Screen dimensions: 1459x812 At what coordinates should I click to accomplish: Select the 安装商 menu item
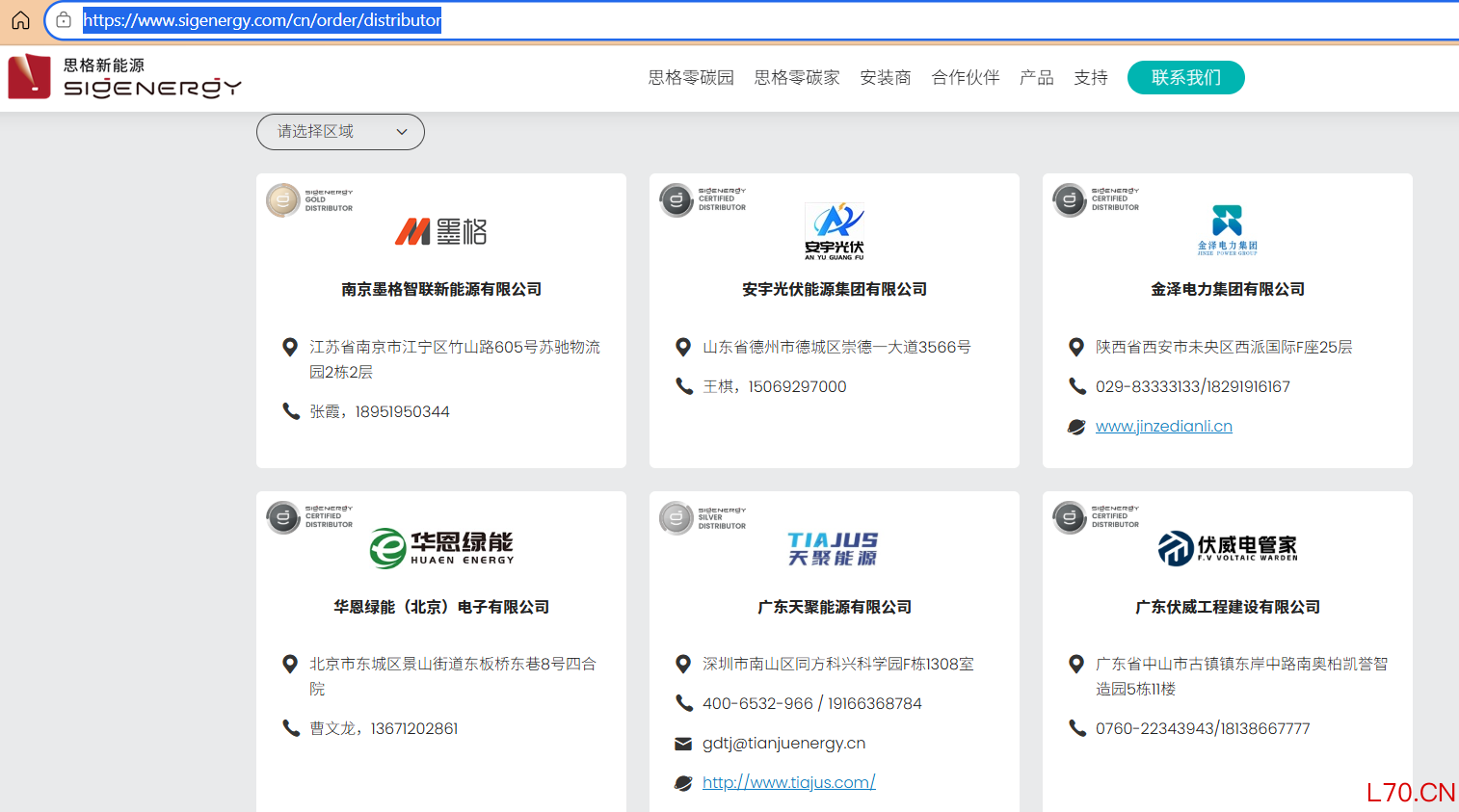(885, 77)
